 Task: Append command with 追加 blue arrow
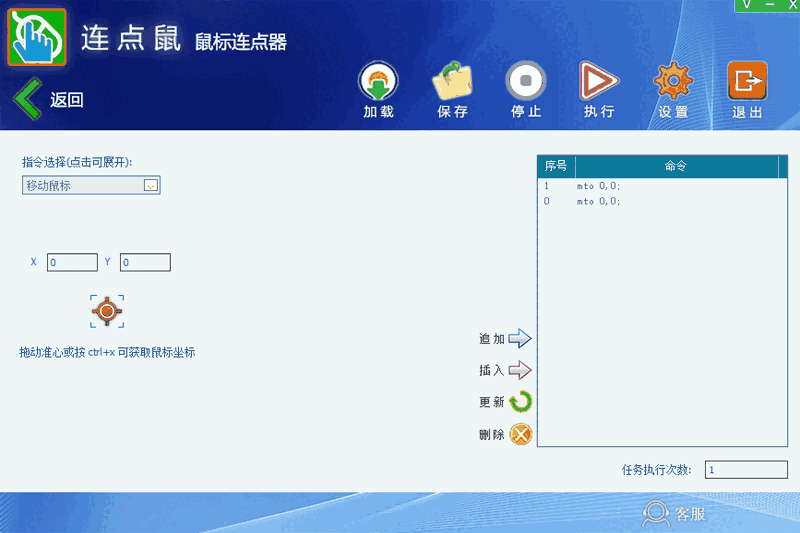pyautogui.click(x=520, y=338)
